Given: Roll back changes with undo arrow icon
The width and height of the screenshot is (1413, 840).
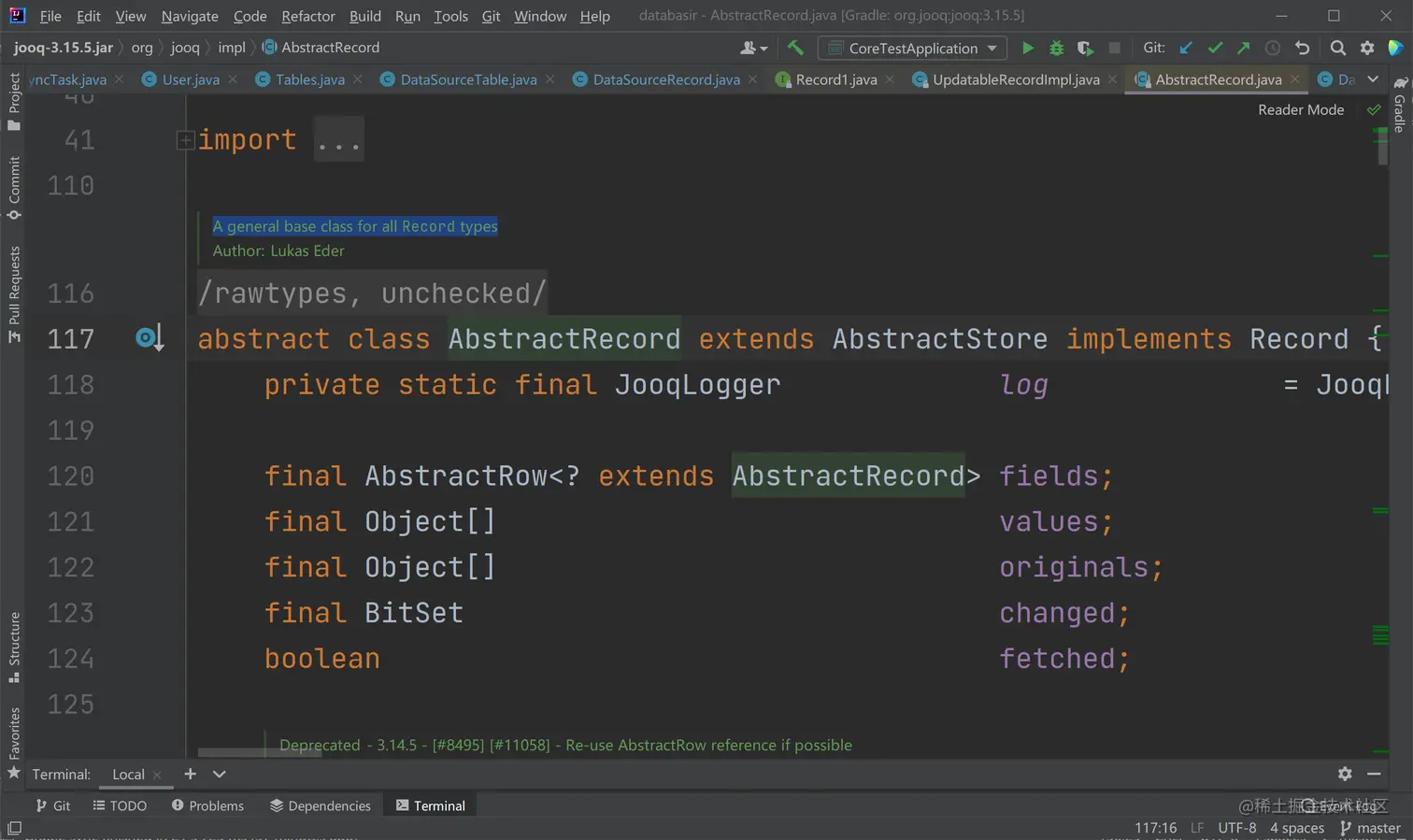Looking at the screenshot, I should 1302,48.
